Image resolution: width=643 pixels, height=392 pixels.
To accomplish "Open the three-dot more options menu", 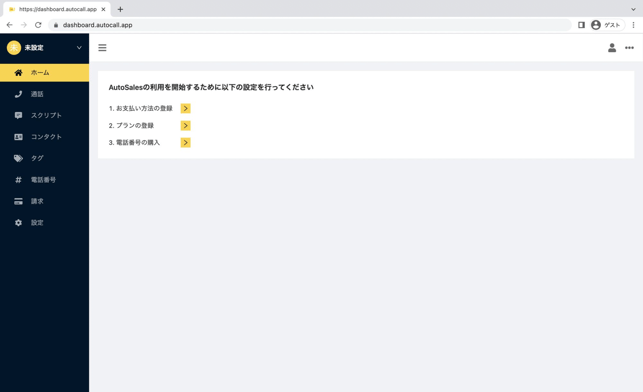I will (x=629, y=48).
